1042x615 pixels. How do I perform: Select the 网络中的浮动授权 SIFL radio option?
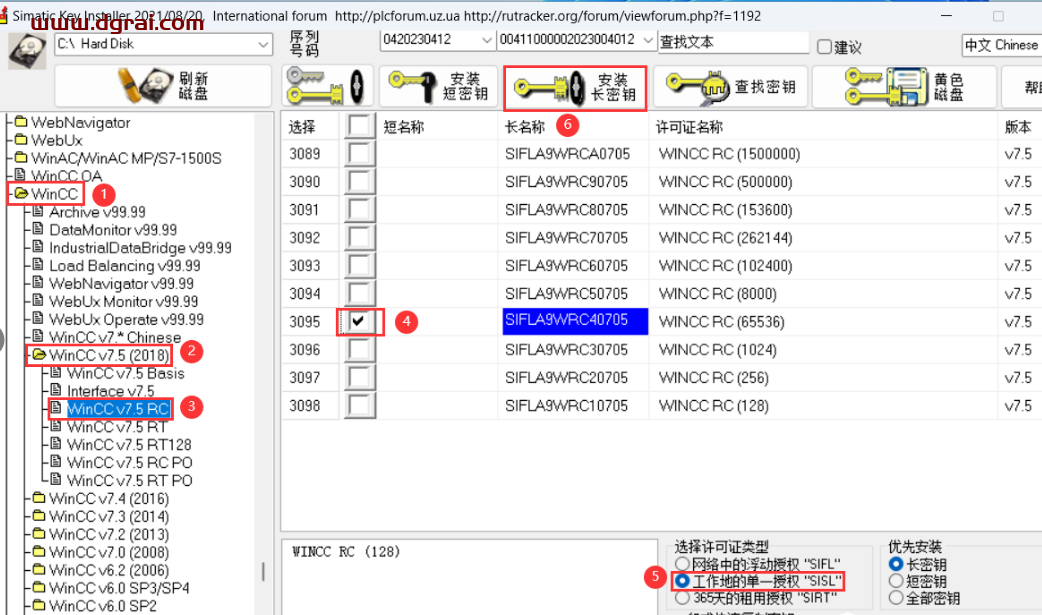pos(682,564)
